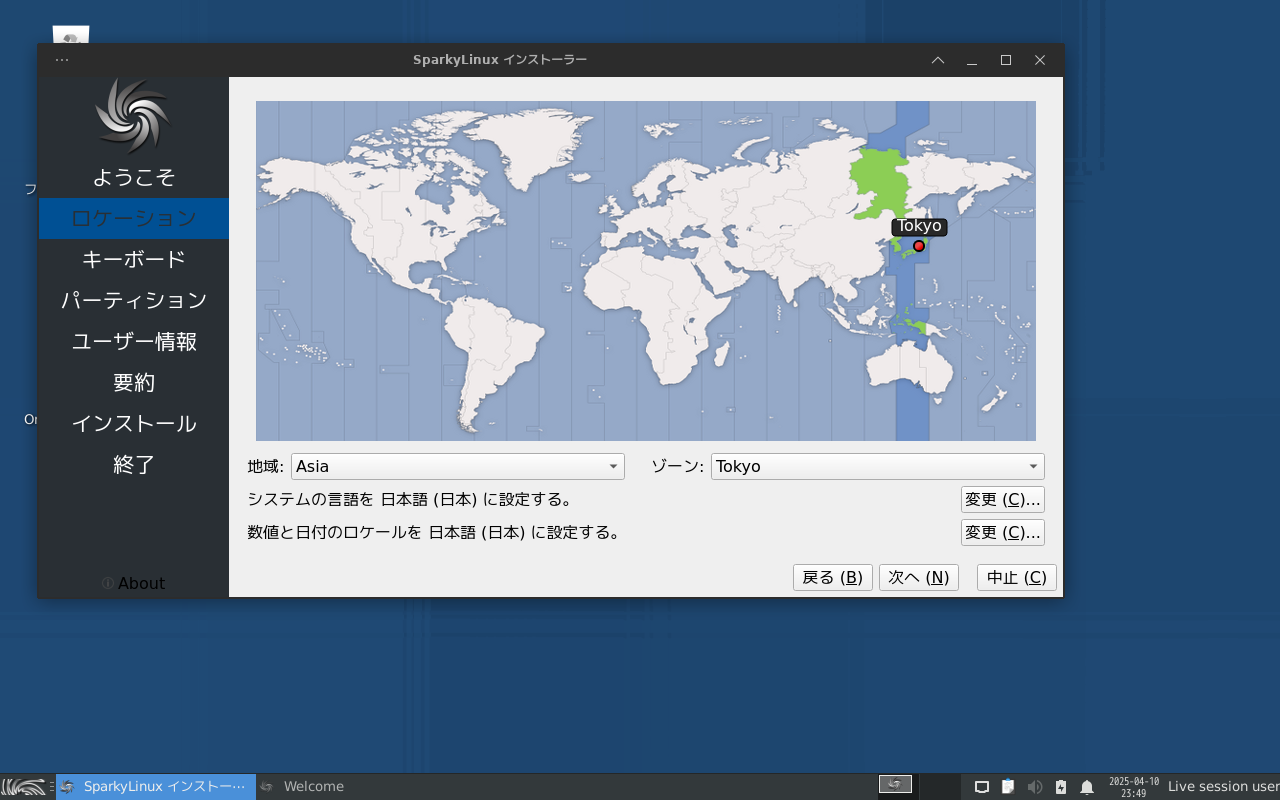Maximize the SparkyLinux installer window
1280x800 pixels.
click(1006, 60)
